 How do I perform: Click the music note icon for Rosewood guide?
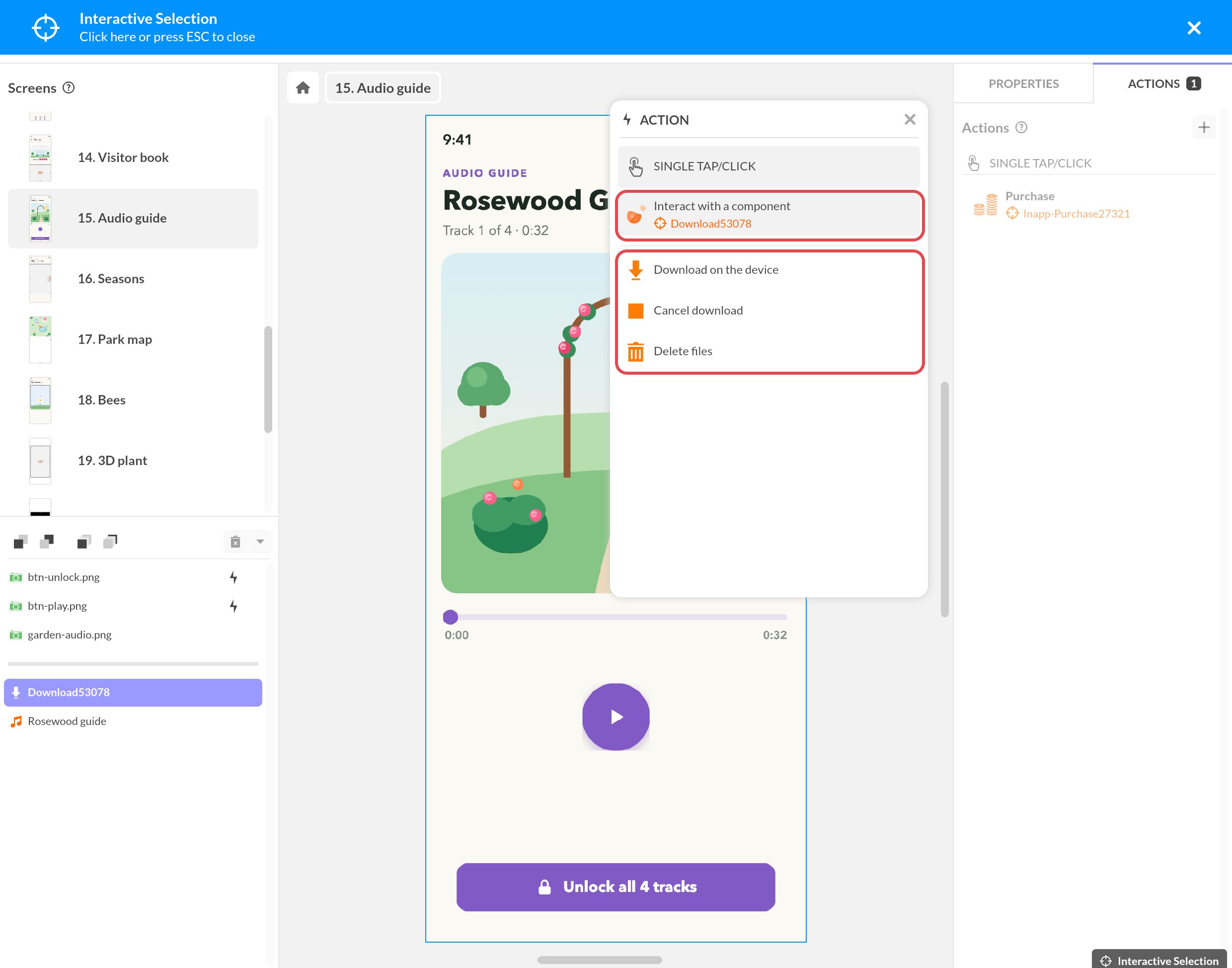pos(16,722)
